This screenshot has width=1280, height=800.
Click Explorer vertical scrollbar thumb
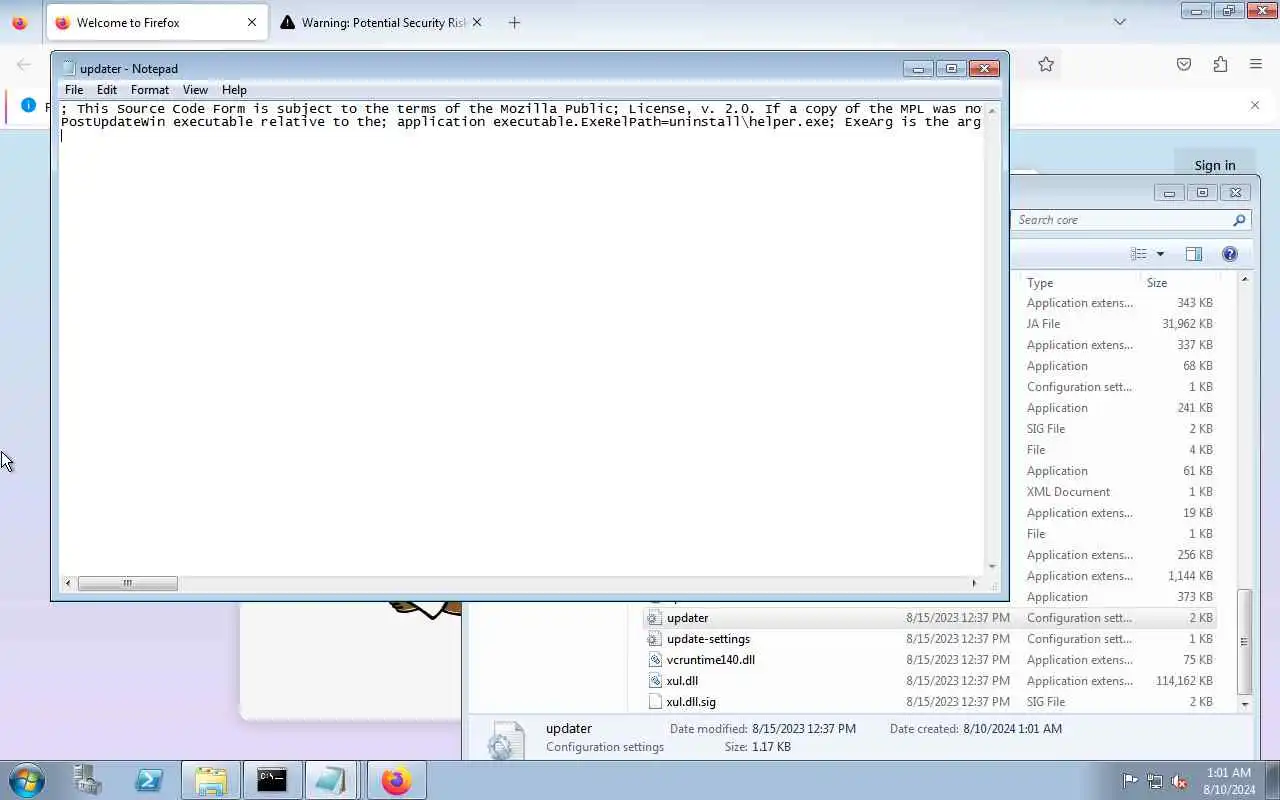click(x=1245, y=642)
